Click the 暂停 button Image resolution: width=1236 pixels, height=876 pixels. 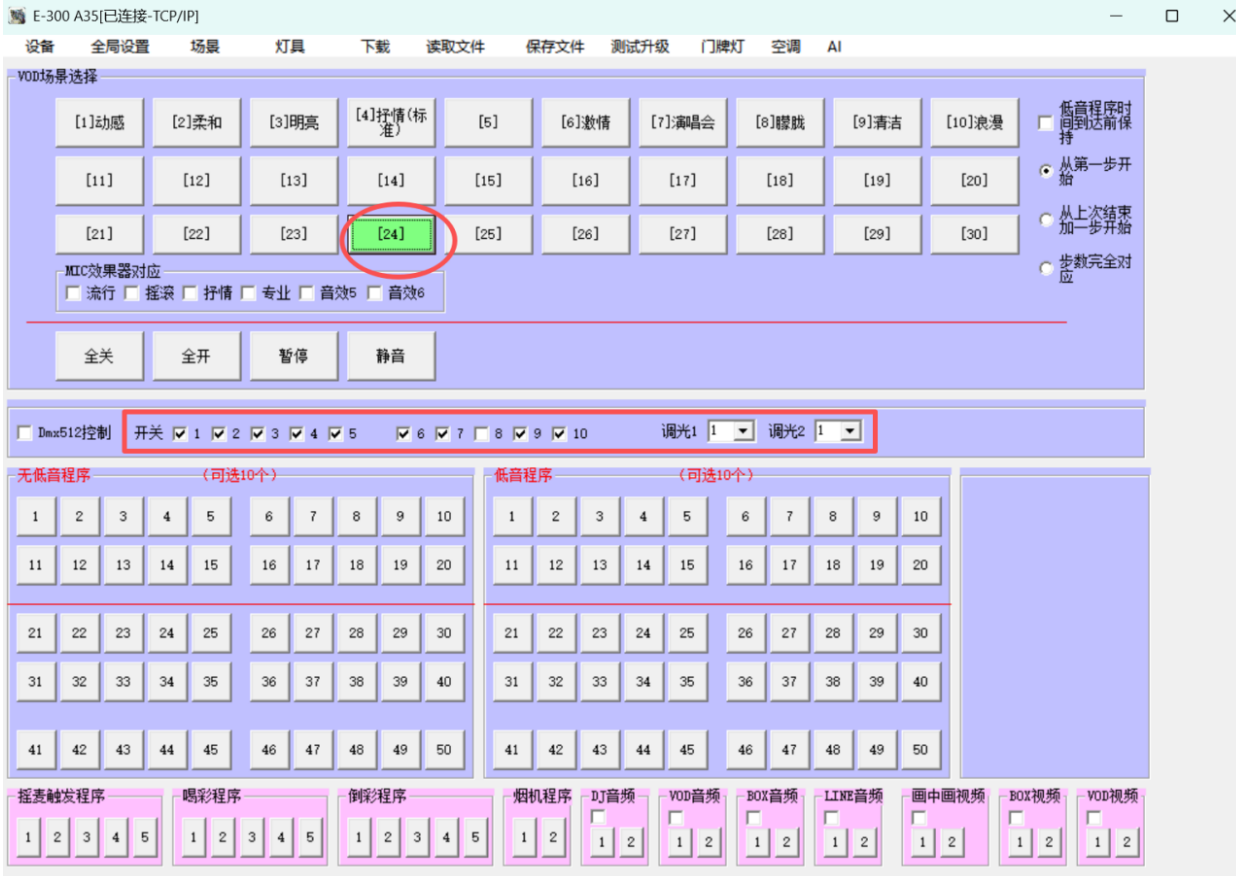pos(293,356)
